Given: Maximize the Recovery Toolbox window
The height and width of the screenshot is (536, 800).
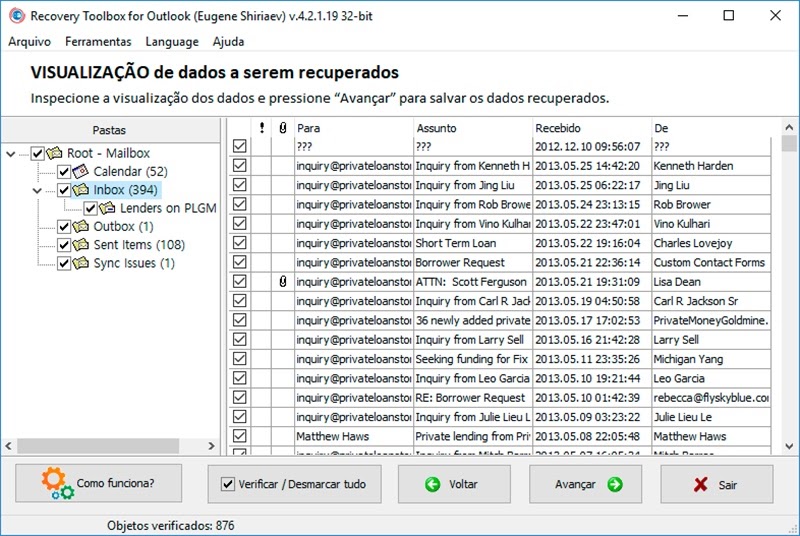Looking at the screenshot, I should (729, 15).
